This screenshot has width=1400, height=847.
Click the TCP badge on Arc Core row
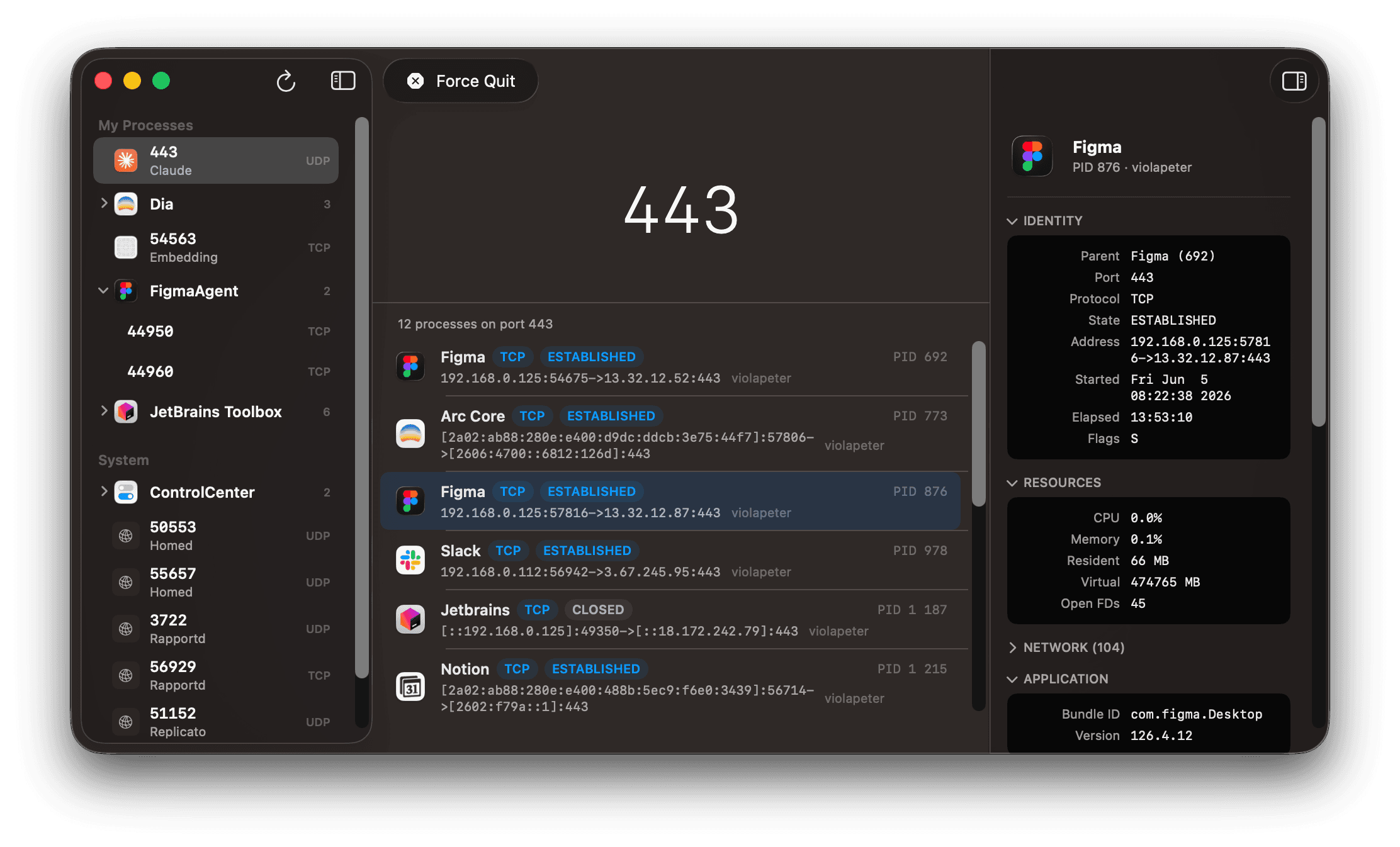pyautogui.click(x=532, y=415)
